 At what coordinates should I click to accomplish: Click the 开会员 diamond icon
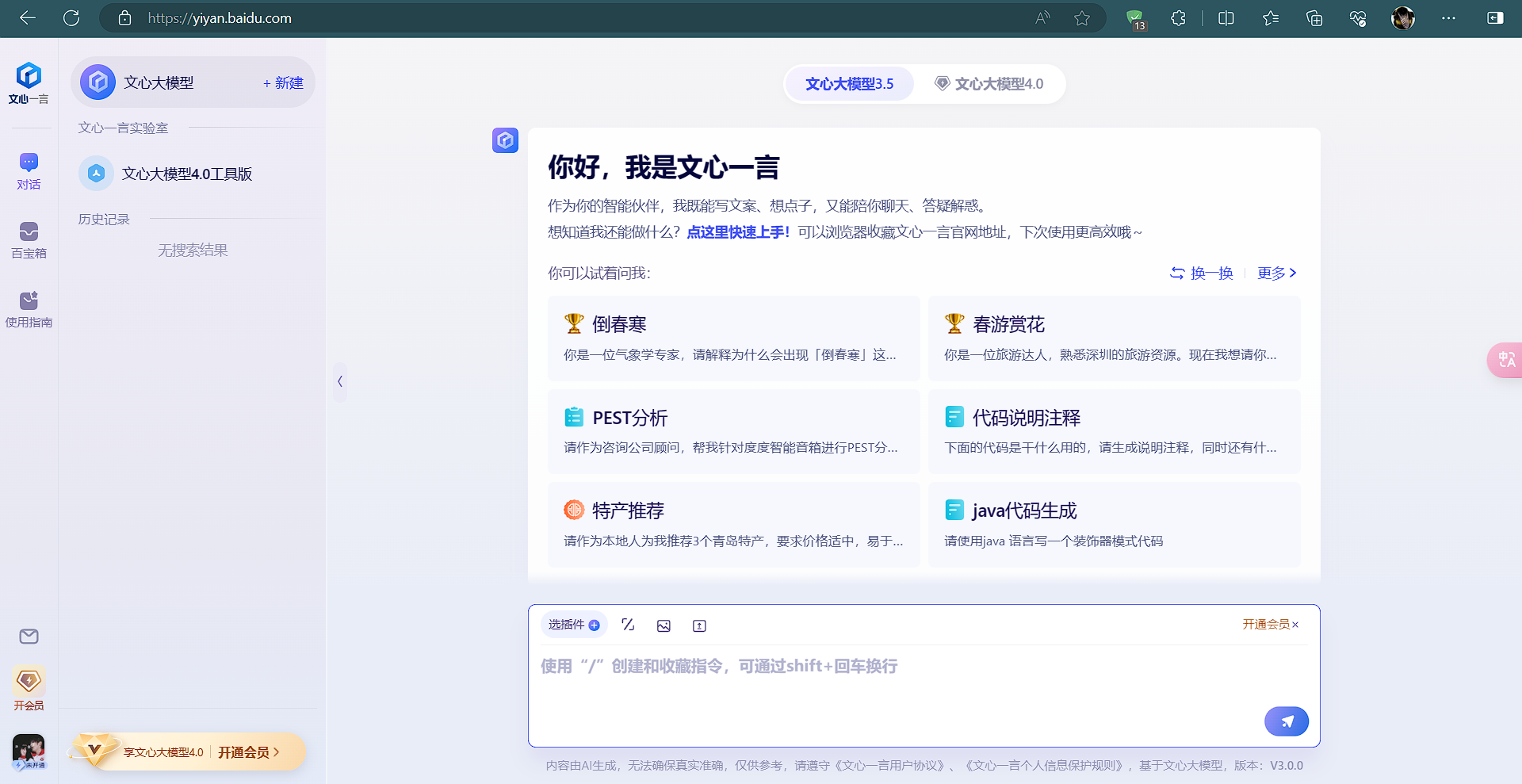(29, 681)
